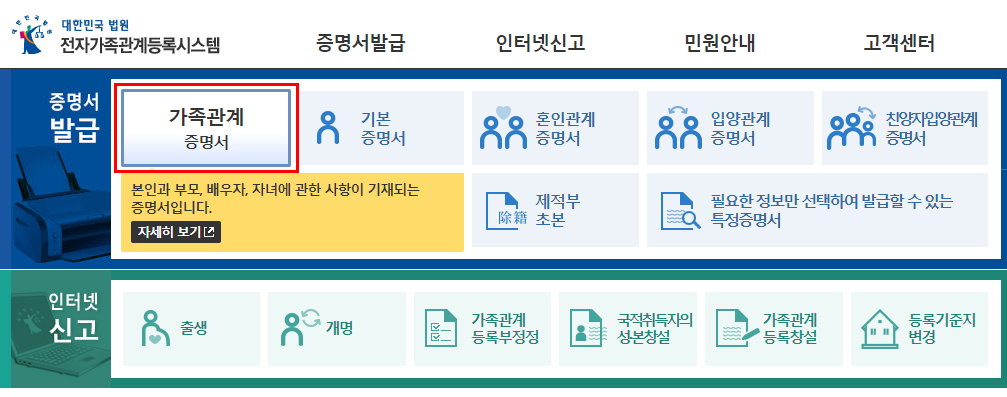
Task: Click the 출생 mother and baby icon
Action: coord(154,328)
